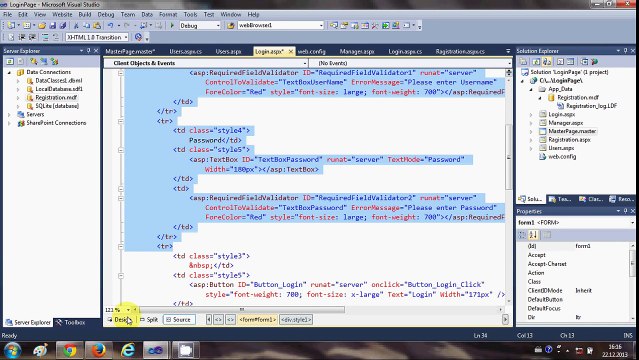Click the <div.style1> breadcrumb tag
The width and height of the screenshot is (639, 360).
(296, 320)
